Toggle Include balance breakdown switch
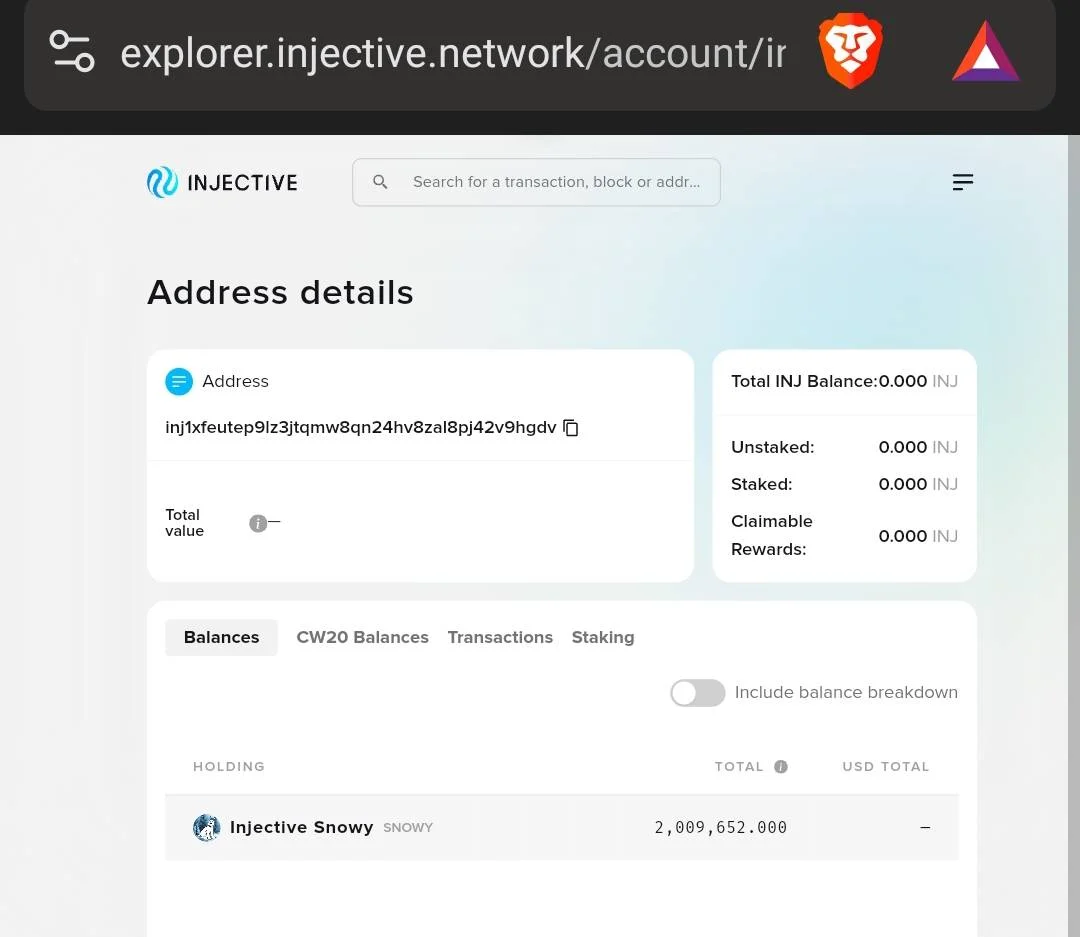1080x937 pixels. (x=698, y=693)
